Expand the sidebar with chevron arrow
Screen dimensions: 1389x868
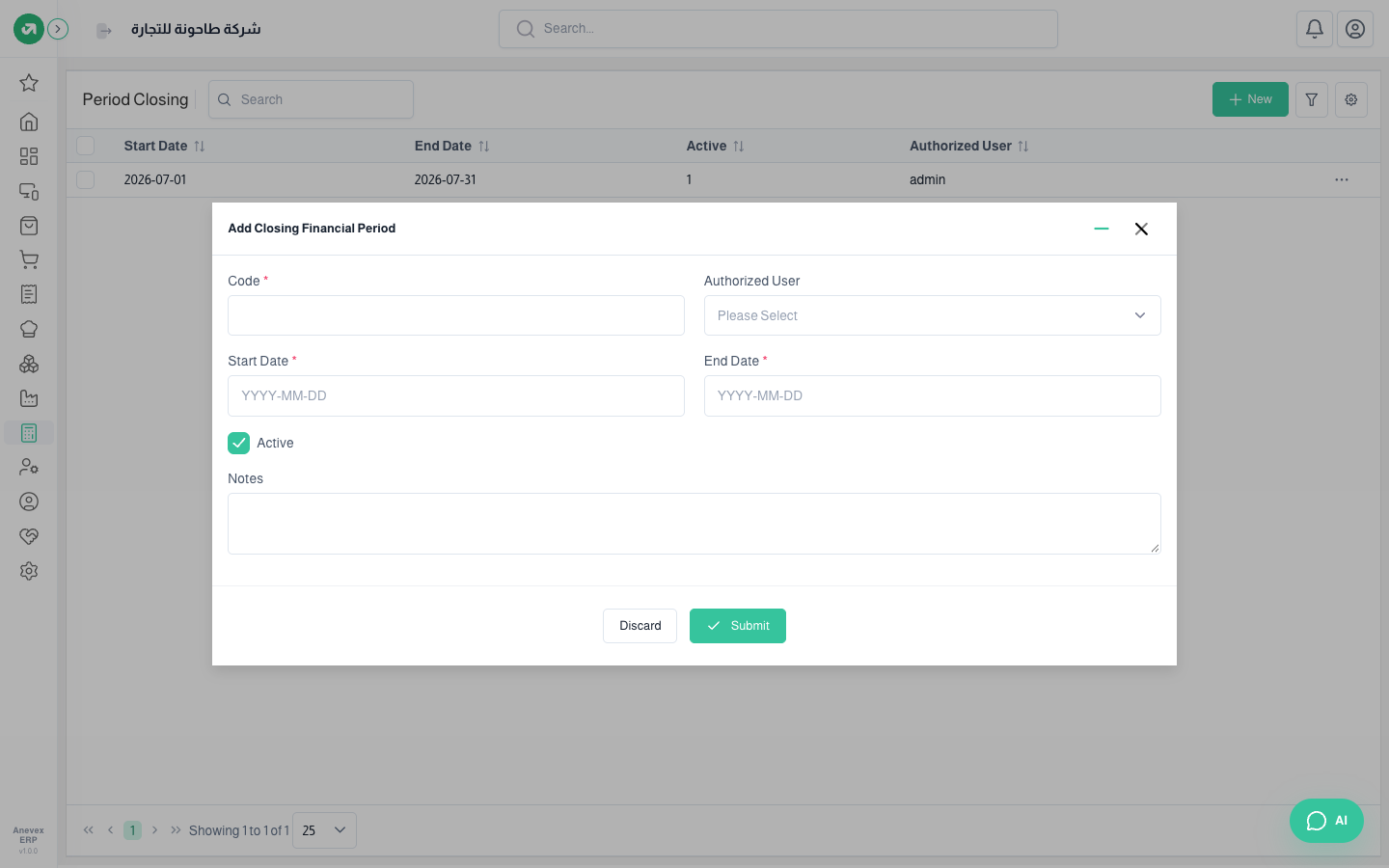coord(58,29)
